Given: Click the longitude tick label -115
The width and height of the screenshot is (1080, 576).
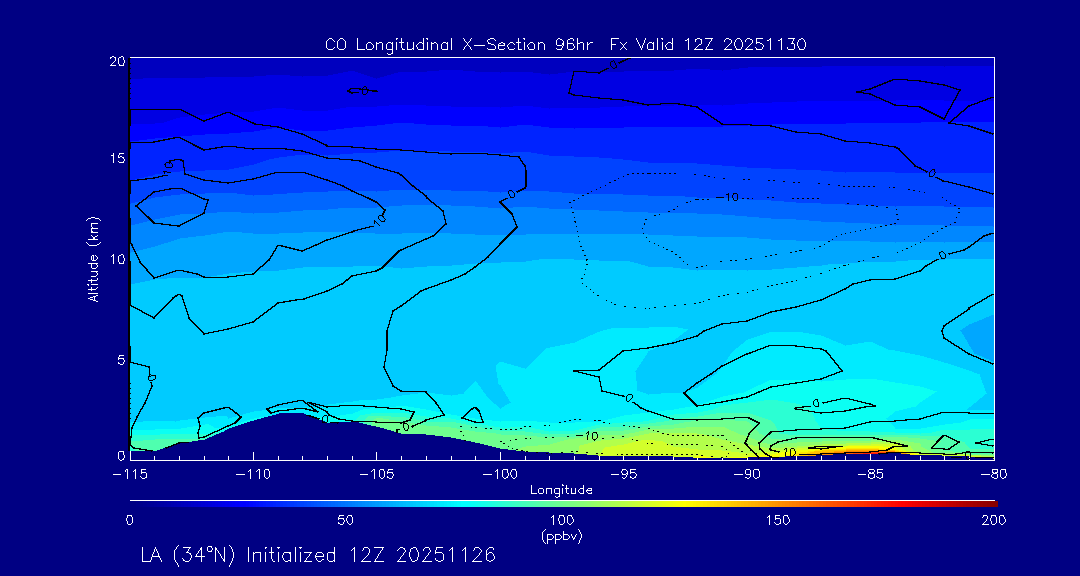Looking at the screenshot, I should tap(130, 475).
